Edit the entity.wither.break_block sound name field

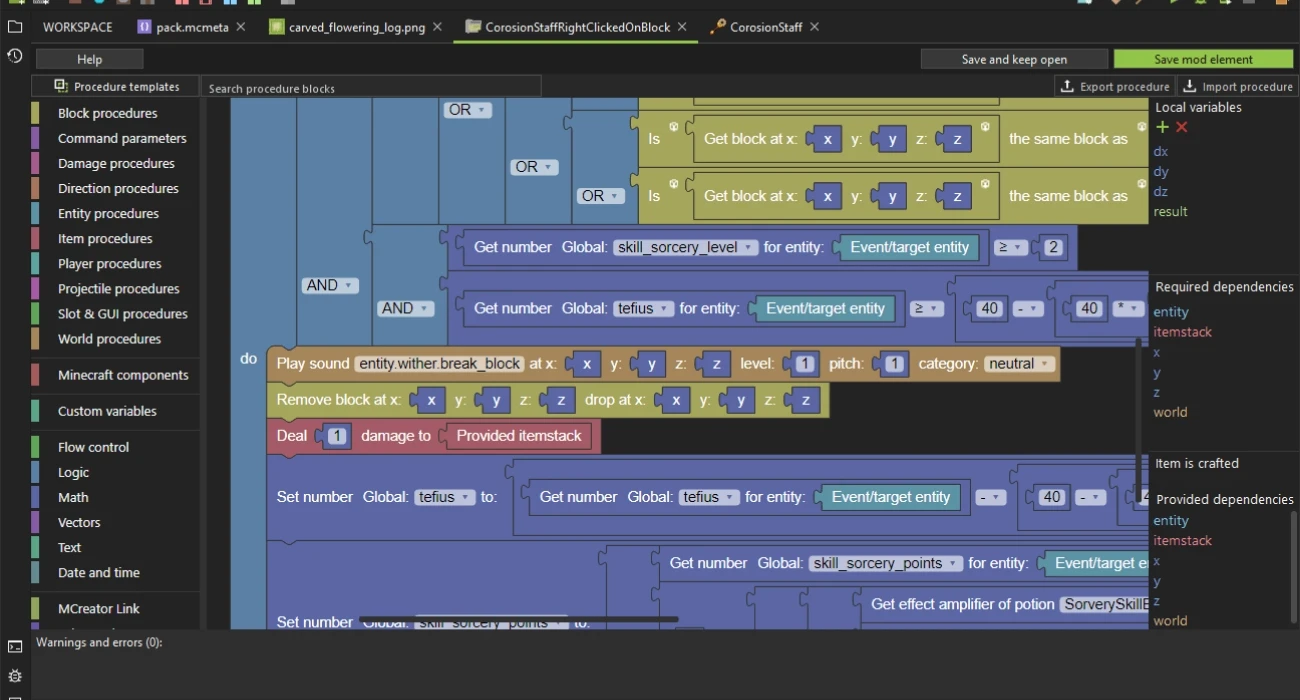[x=439, y=364]
